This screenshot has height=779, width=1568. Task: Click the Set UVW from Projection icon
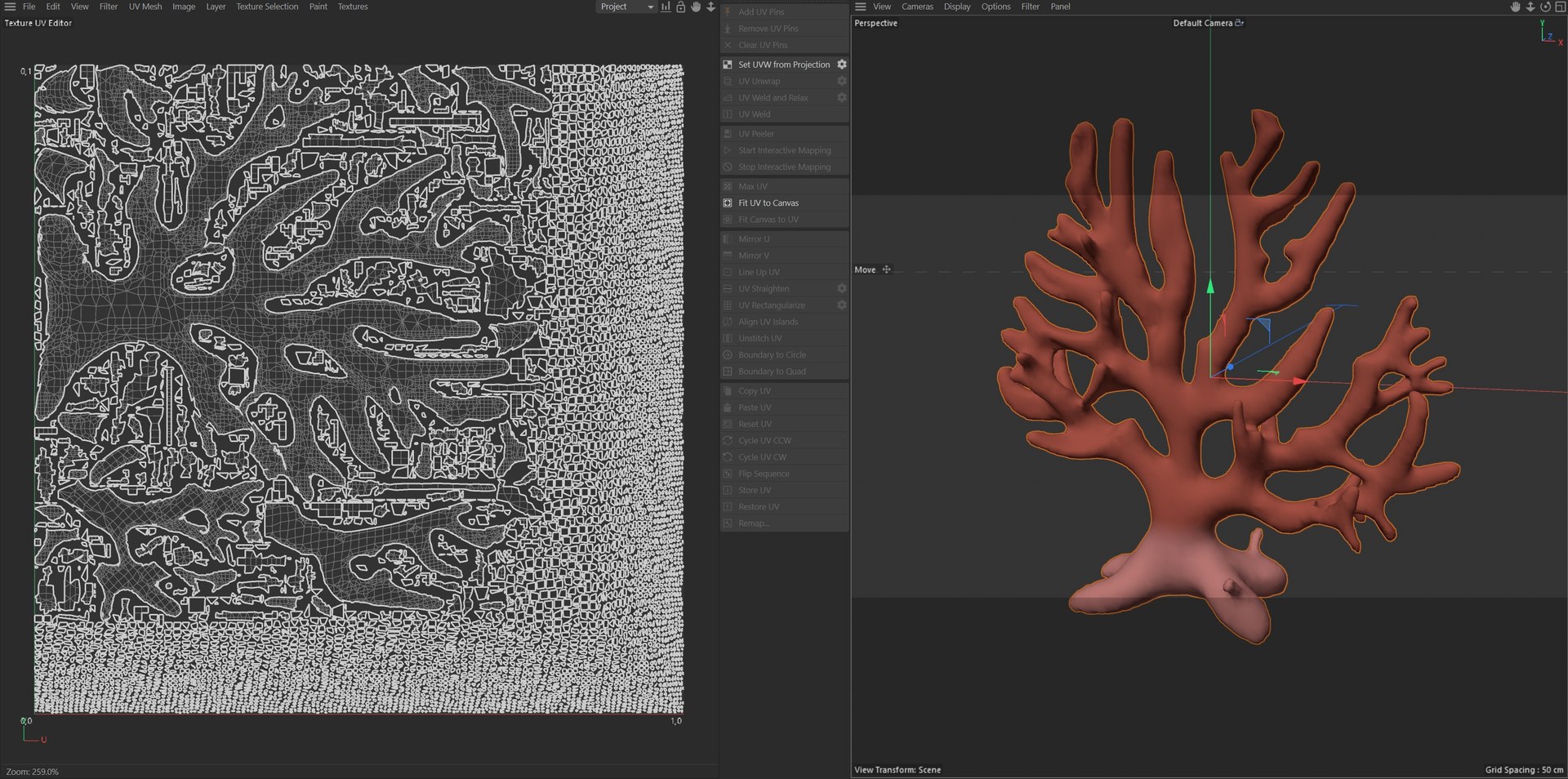[728, 65]
